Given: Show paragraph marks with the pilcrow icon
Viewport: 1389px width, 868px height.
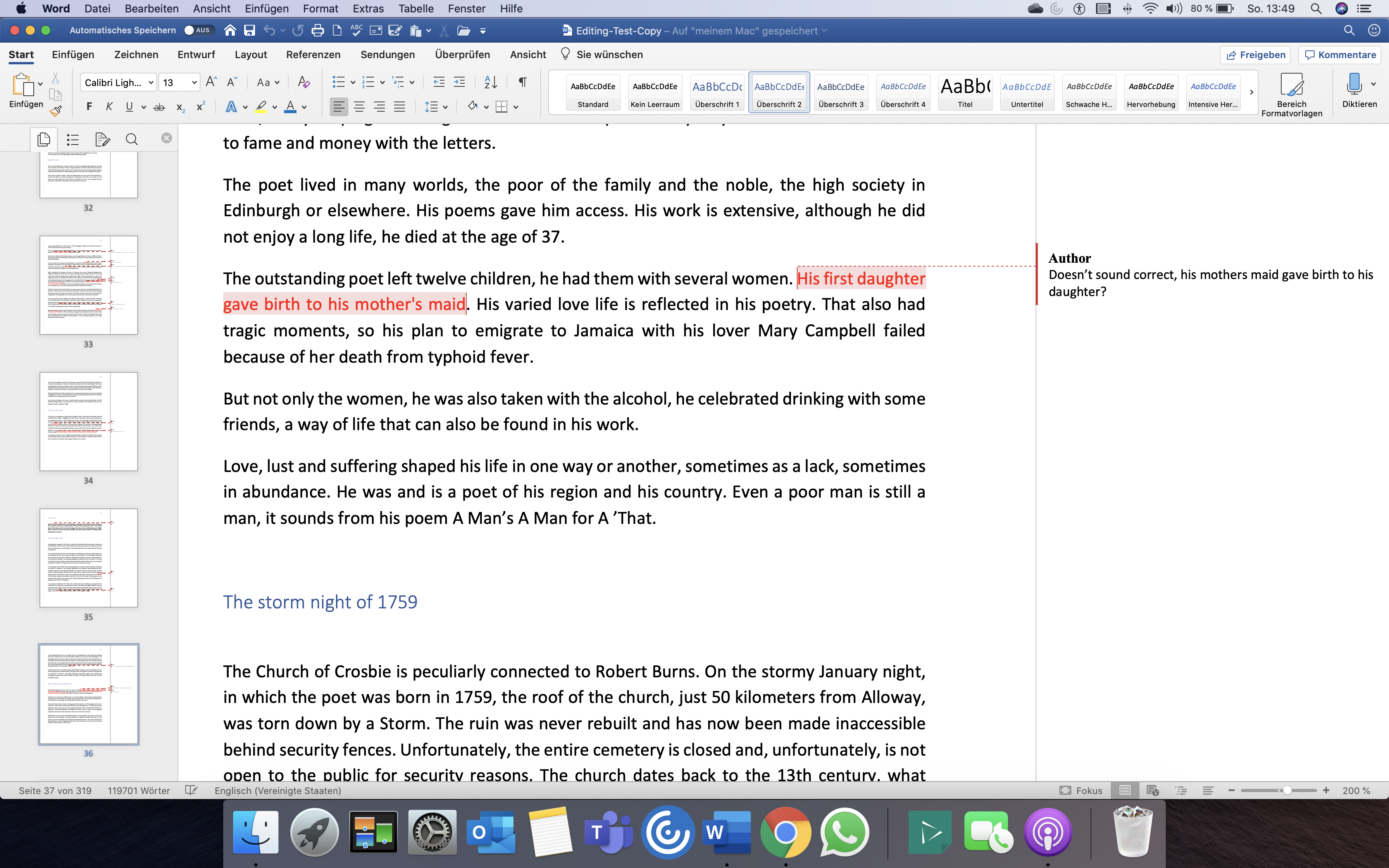Looking at the screenshot, I should 522,82.
